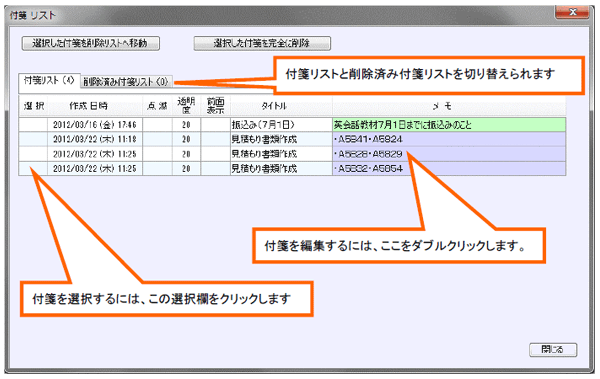Viewport: 600px width, 379px height.
Task: Click the 透明度 column header
Action: coord(186,106)
